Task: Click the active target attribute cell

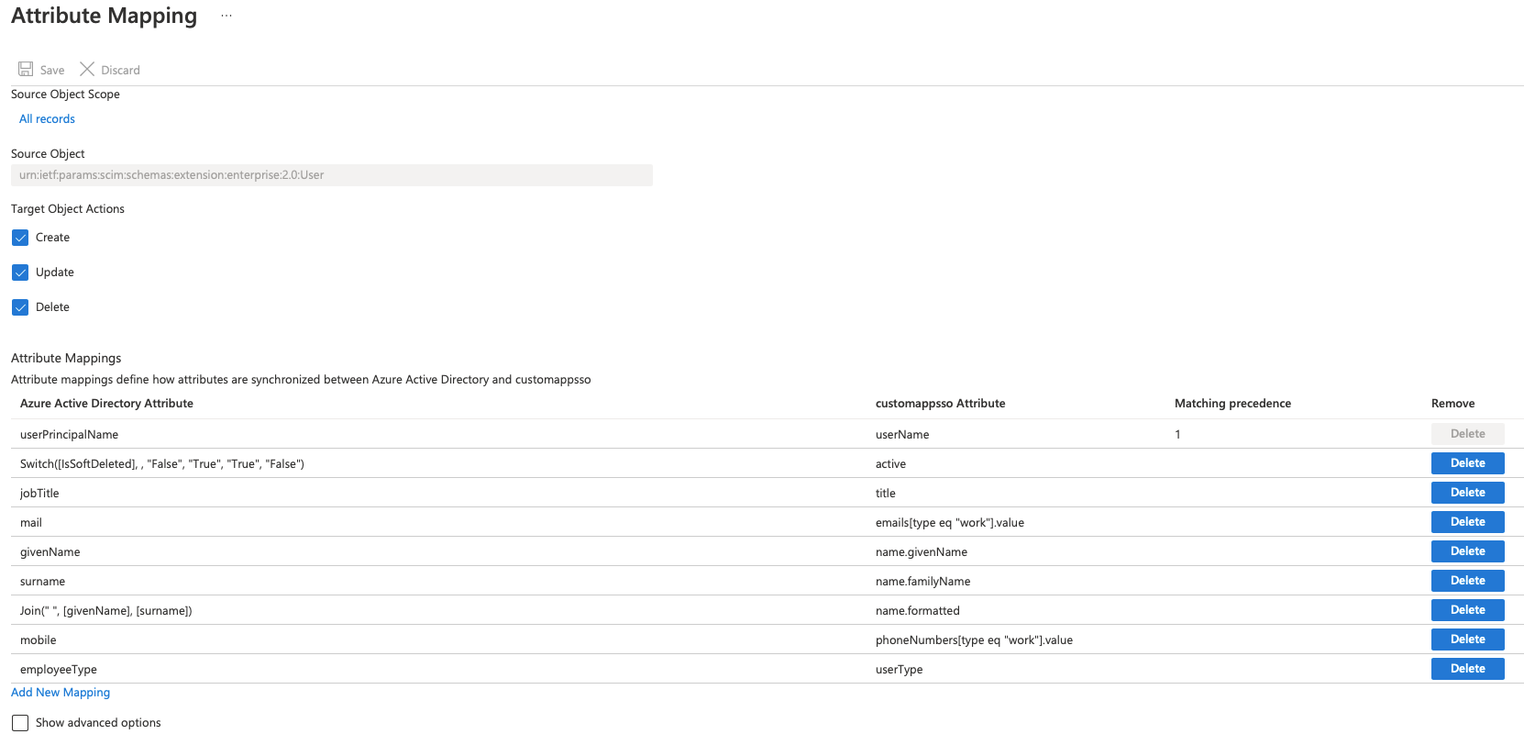Action: click(x=890, y=464)
